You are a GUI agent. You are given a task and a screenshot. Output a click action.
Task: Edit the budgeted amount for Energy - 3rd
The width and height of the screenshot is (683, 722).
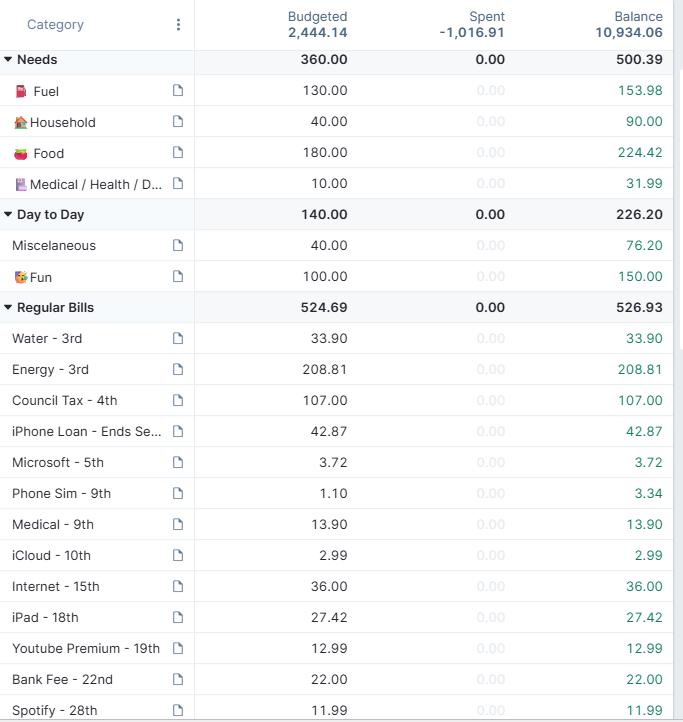pyautogui.click(x=325, y=369)
